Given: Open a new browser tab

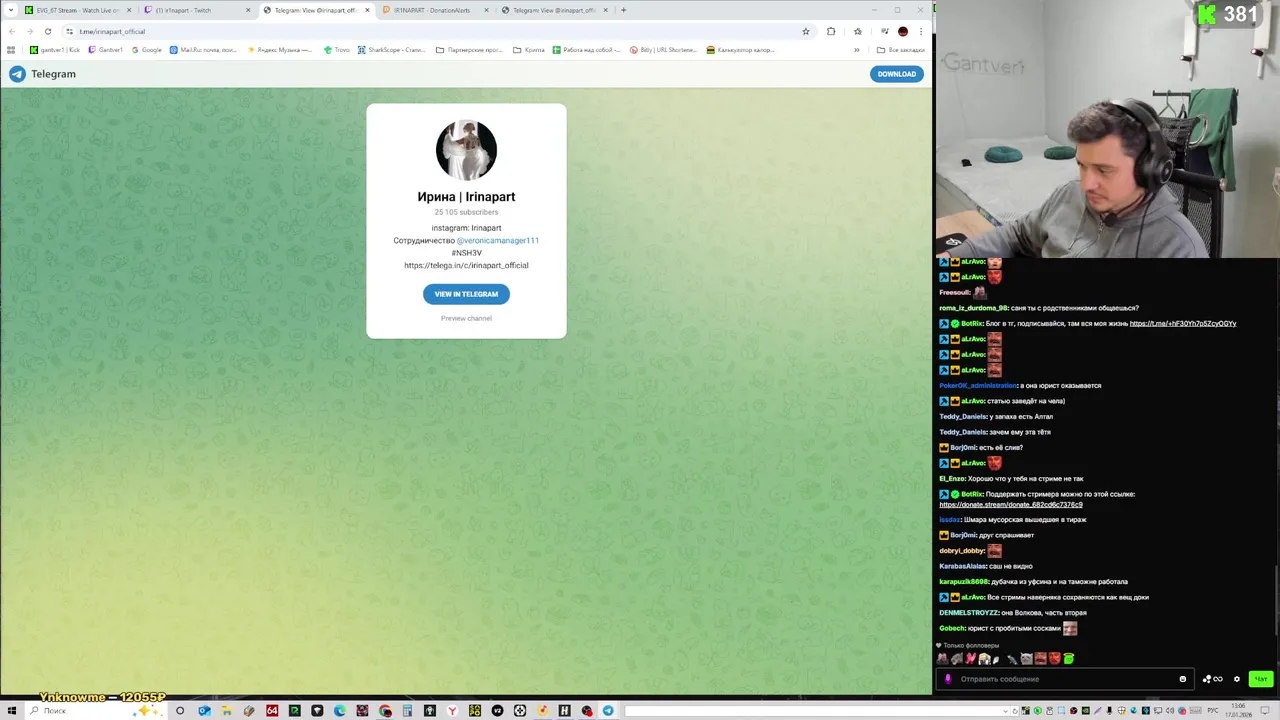Looking at the screenshot, I should click(623, 10).
